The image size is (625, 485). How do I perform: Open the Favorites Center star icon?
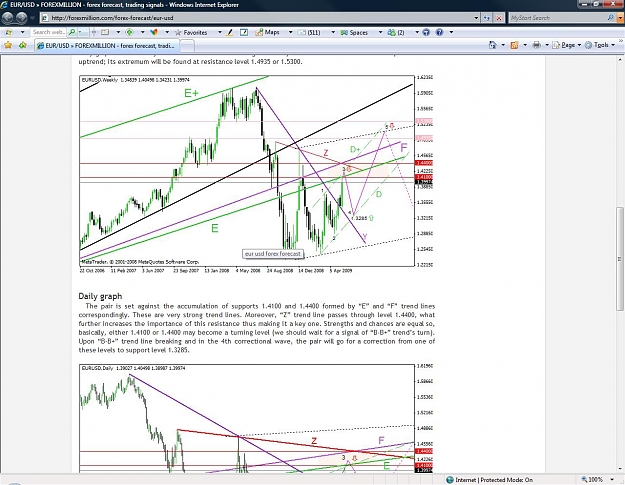[8, 45]
